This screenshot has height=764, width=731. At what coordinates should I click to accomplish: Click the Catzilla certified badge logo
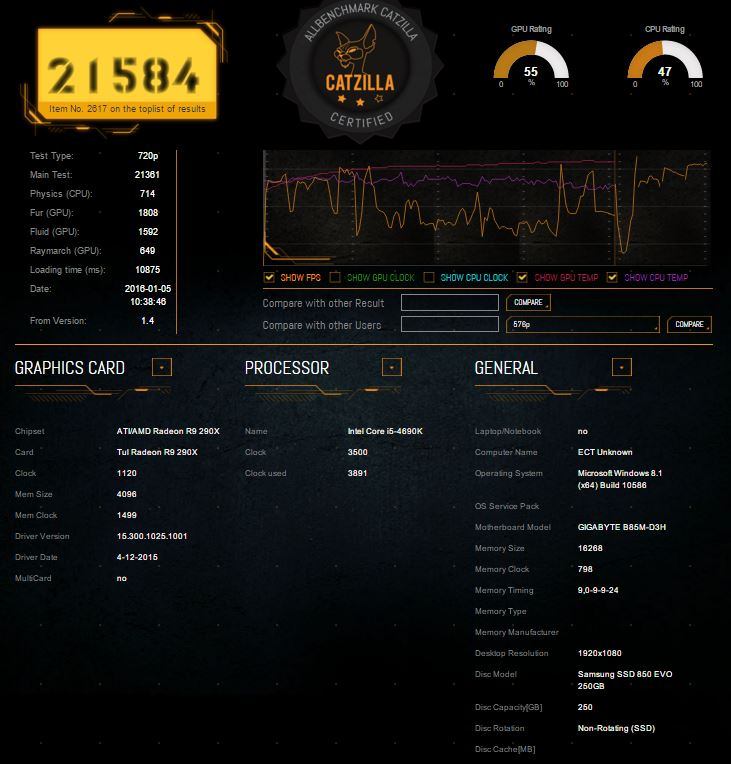click(x=360, y=71)
